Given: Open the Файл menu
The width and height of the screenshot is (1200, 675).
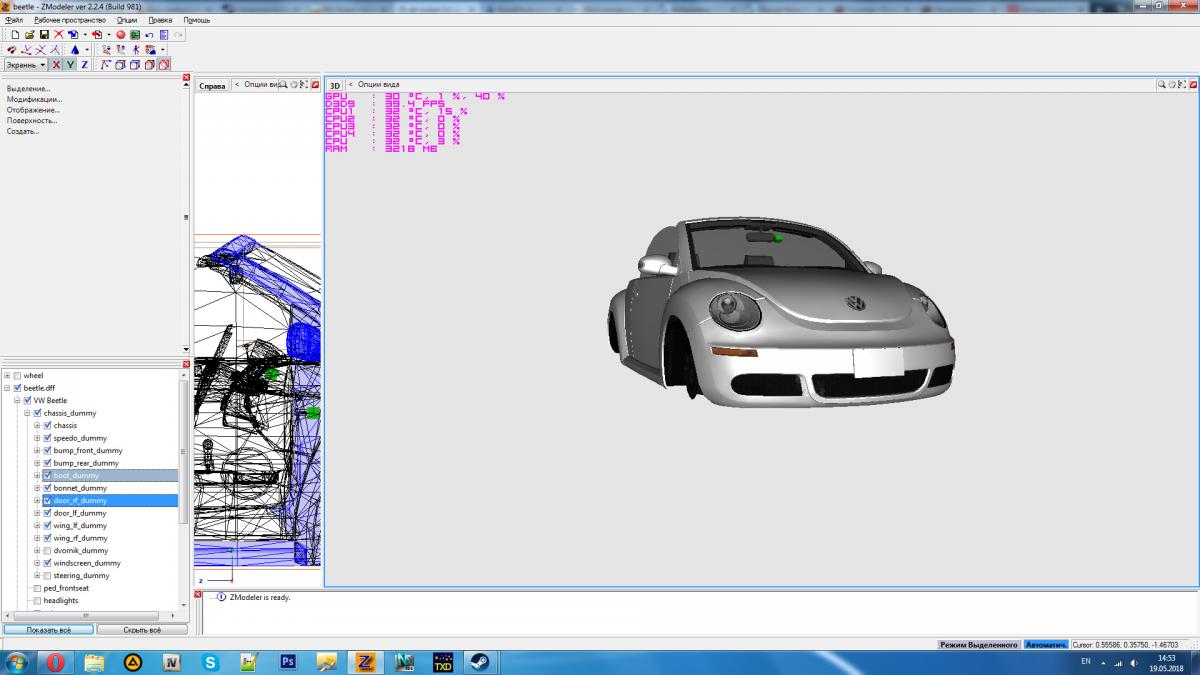Looking at the screenshot, I should [x=14, y=20].
